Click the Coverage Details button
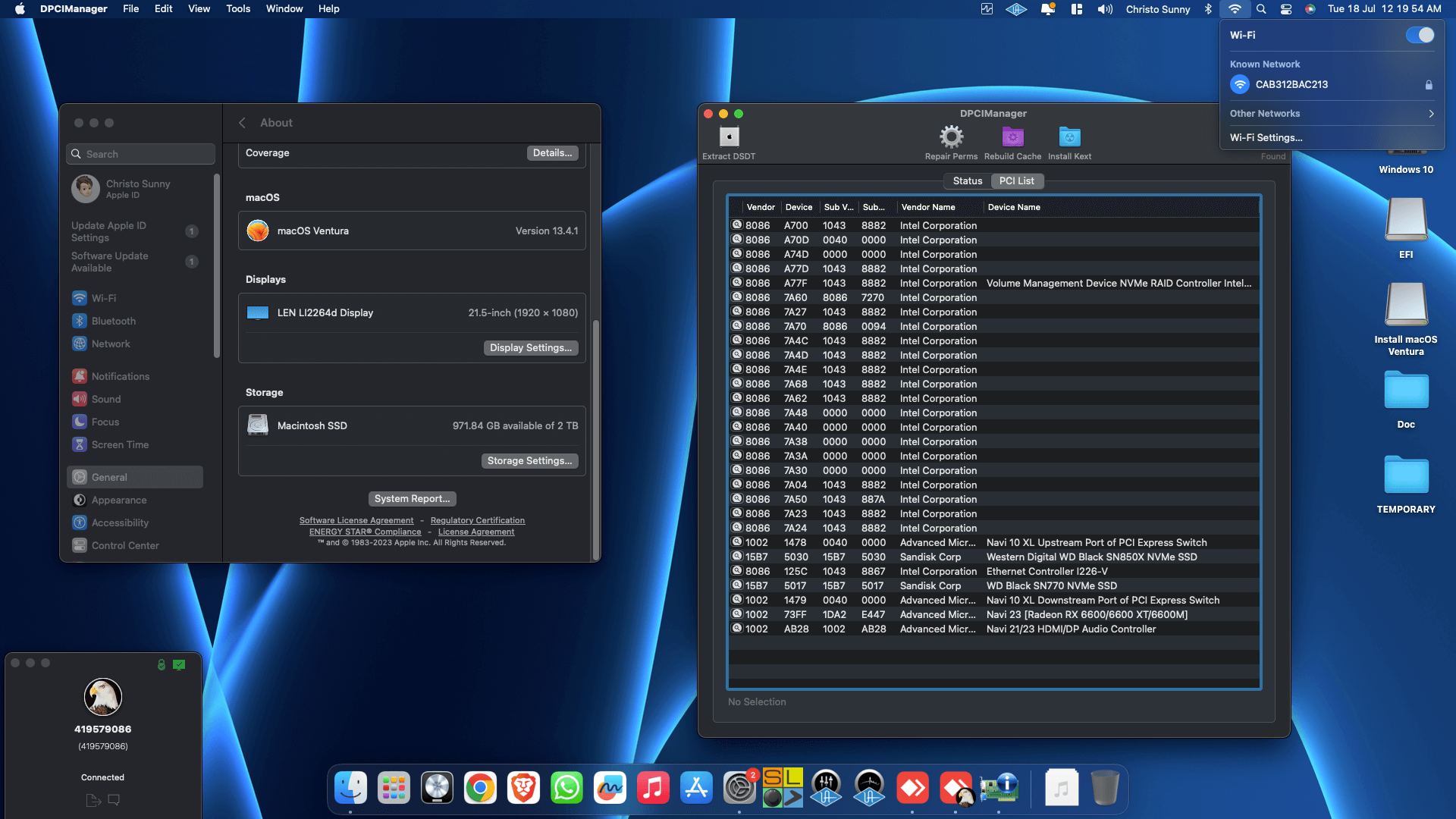Viewport: 1456px width, 819px height. click(552, 153)
